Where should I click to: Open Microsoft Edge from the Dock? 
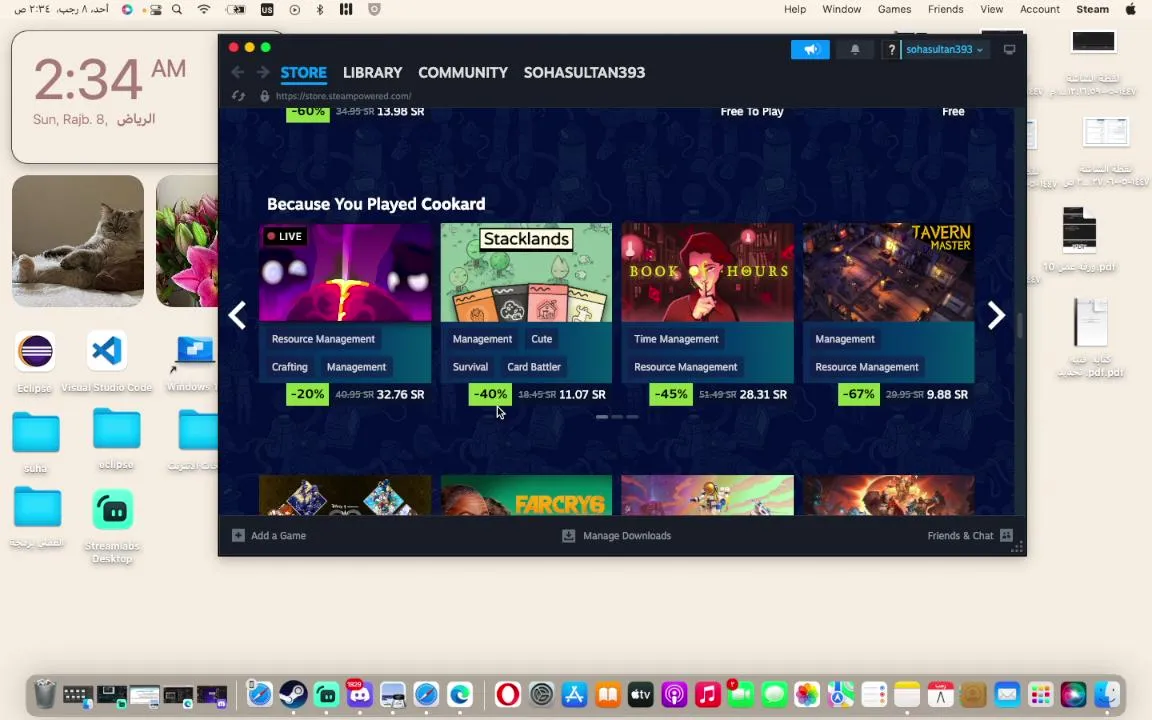pyautogui.click(x=460, y=694)
